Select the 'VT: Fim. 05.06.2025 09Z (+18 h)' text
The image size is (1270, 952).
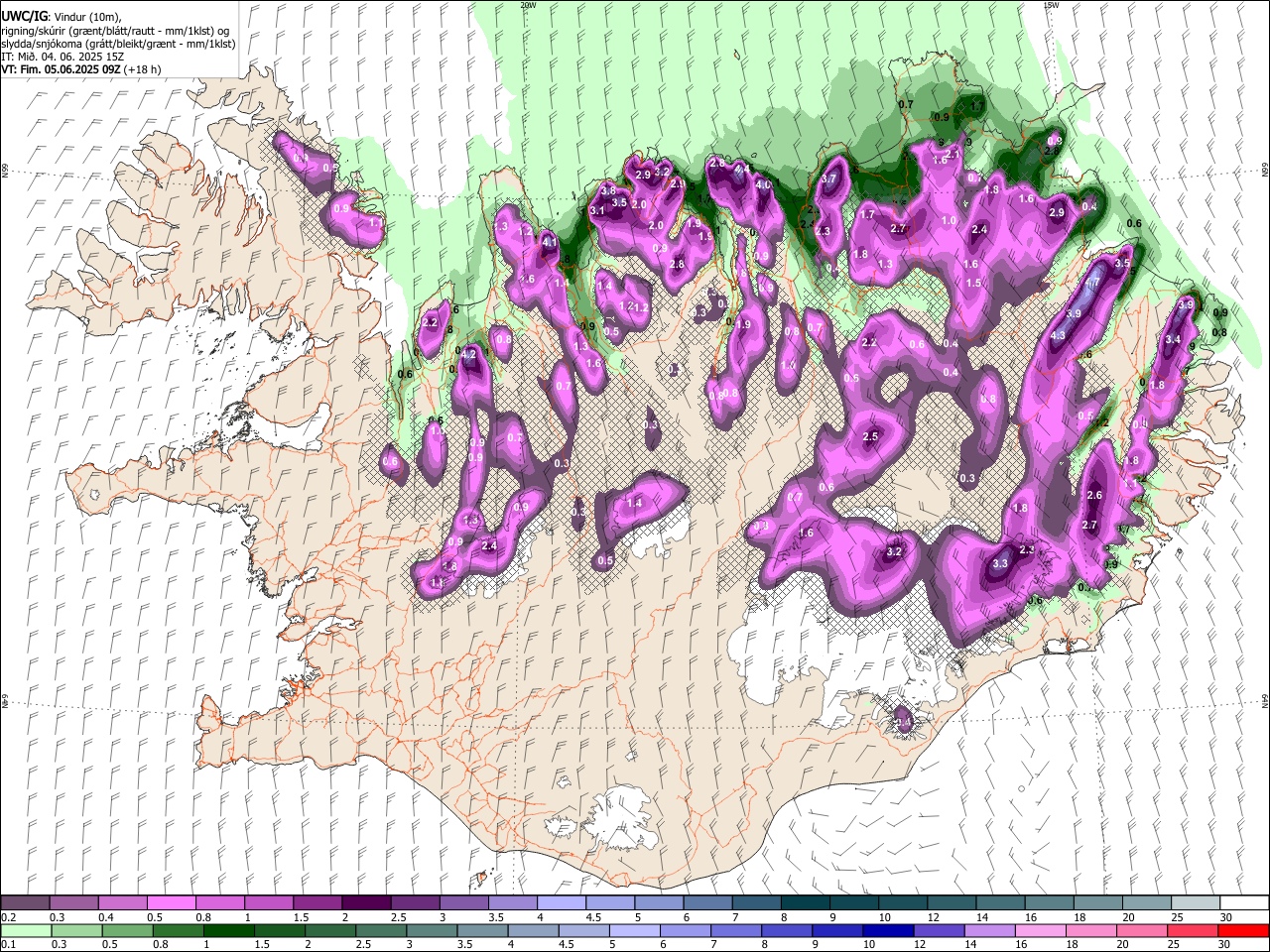[x=81, y=69]
